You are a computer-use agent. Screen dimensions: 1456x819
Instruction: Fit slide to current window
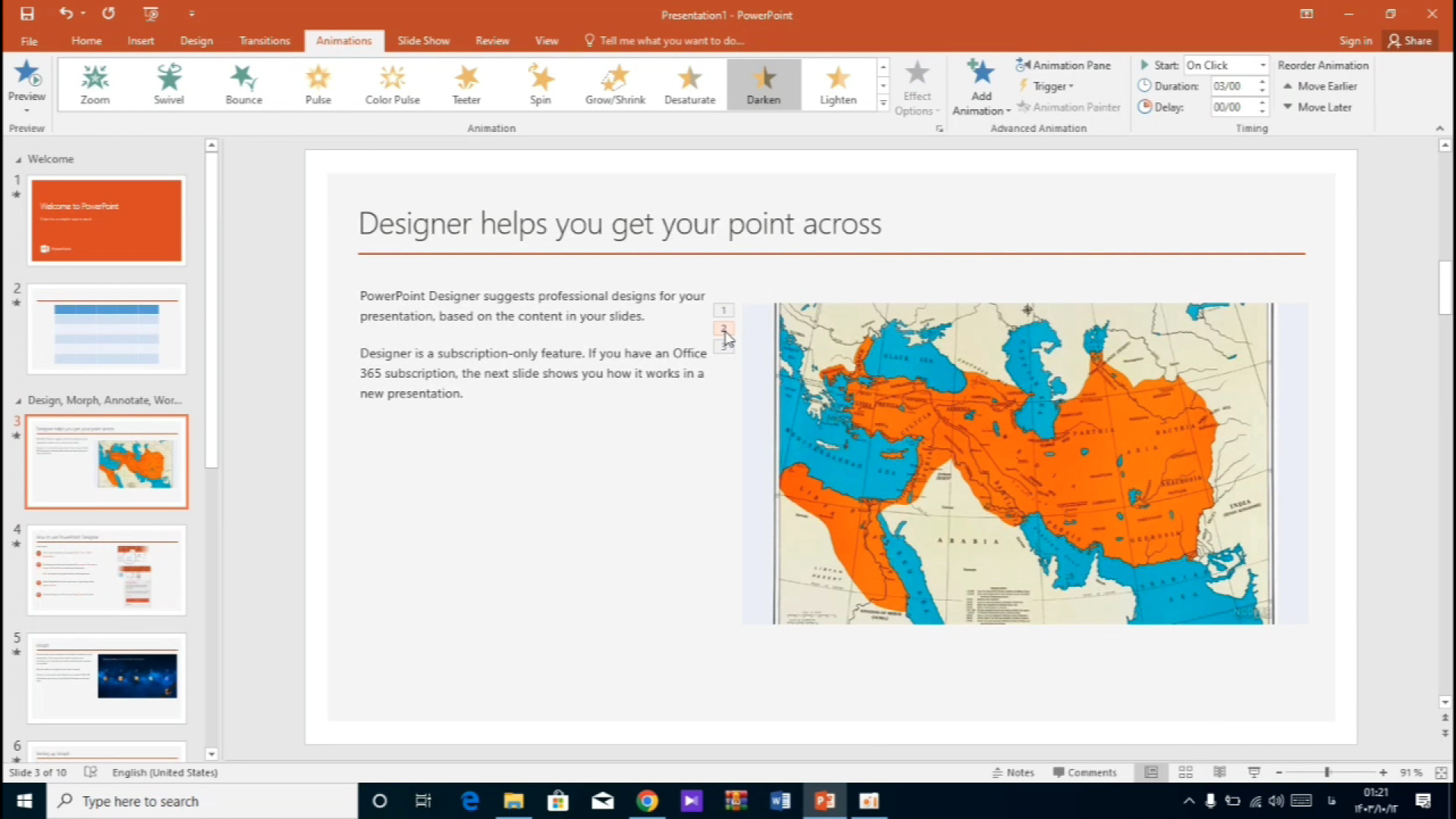(x=1441, y=772)
